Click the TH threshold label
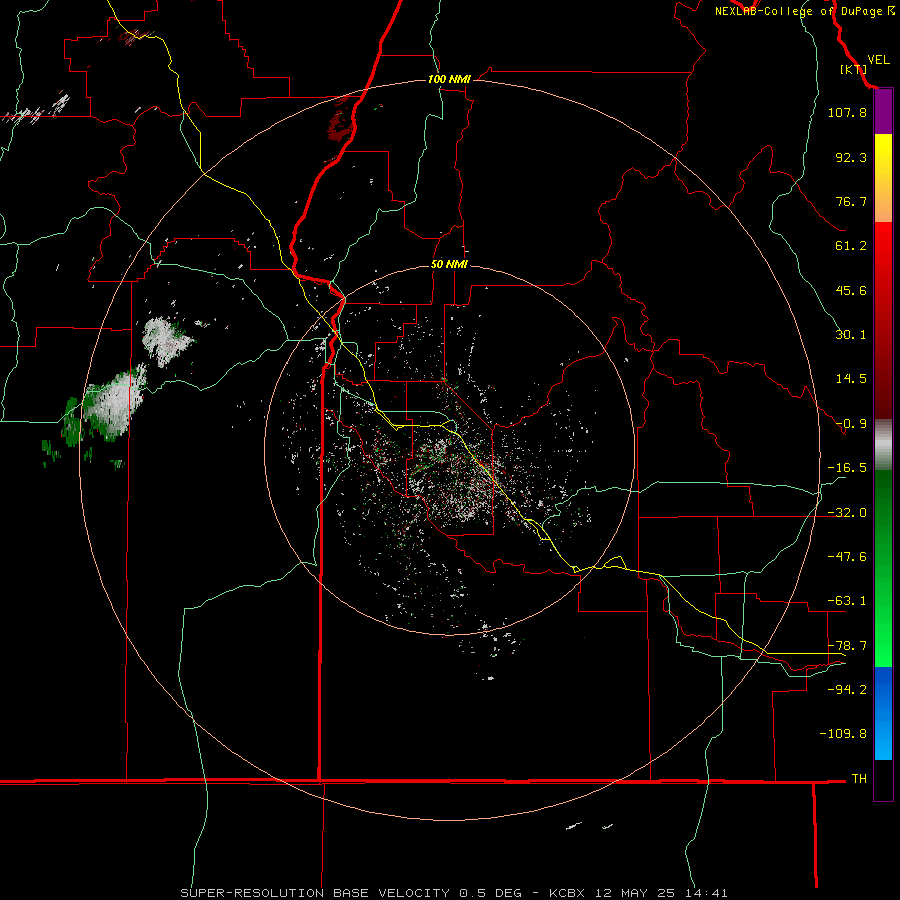The height and width of the screenshot is (900, 900). click(x=859, y=778)
